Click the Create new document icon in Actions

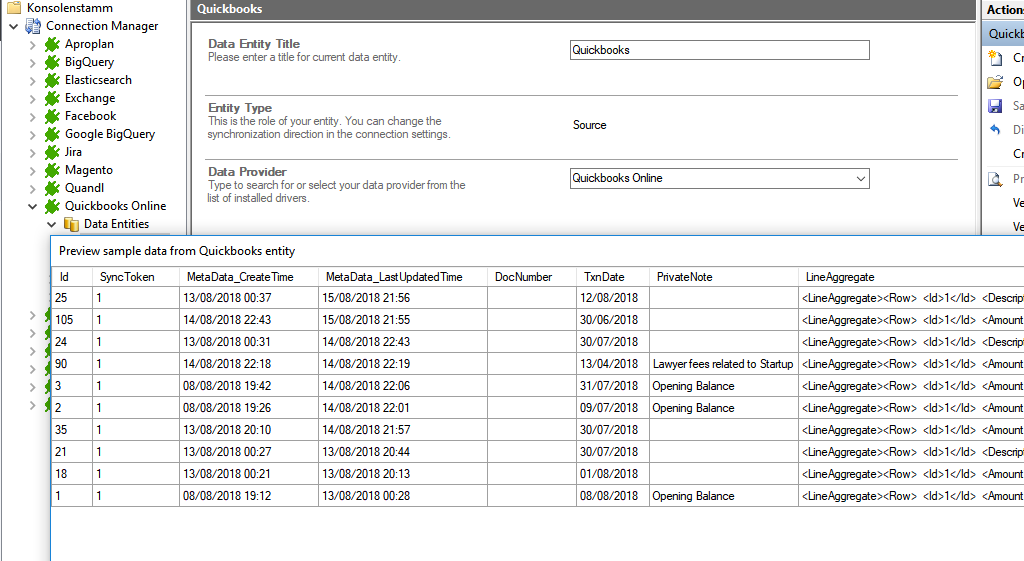995,58
